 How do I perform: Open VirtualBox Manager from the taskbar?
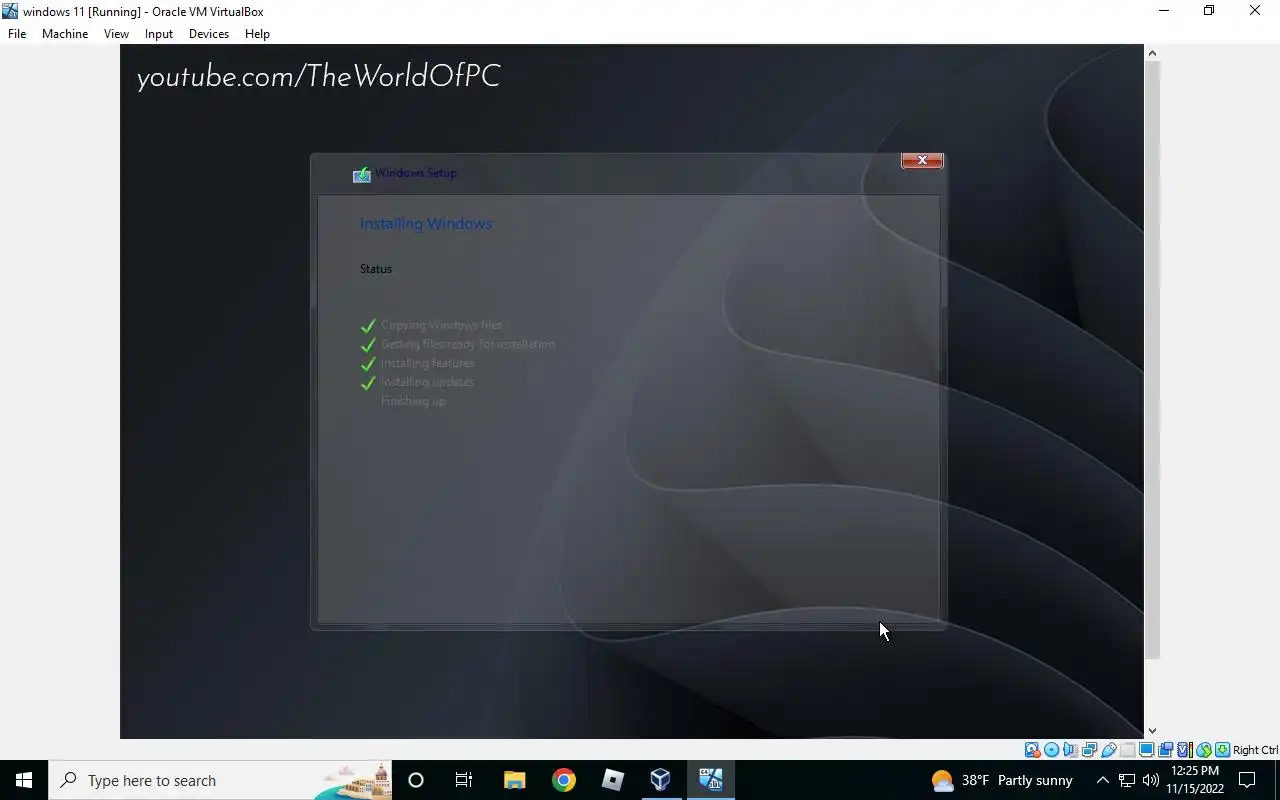pos(661,780)
